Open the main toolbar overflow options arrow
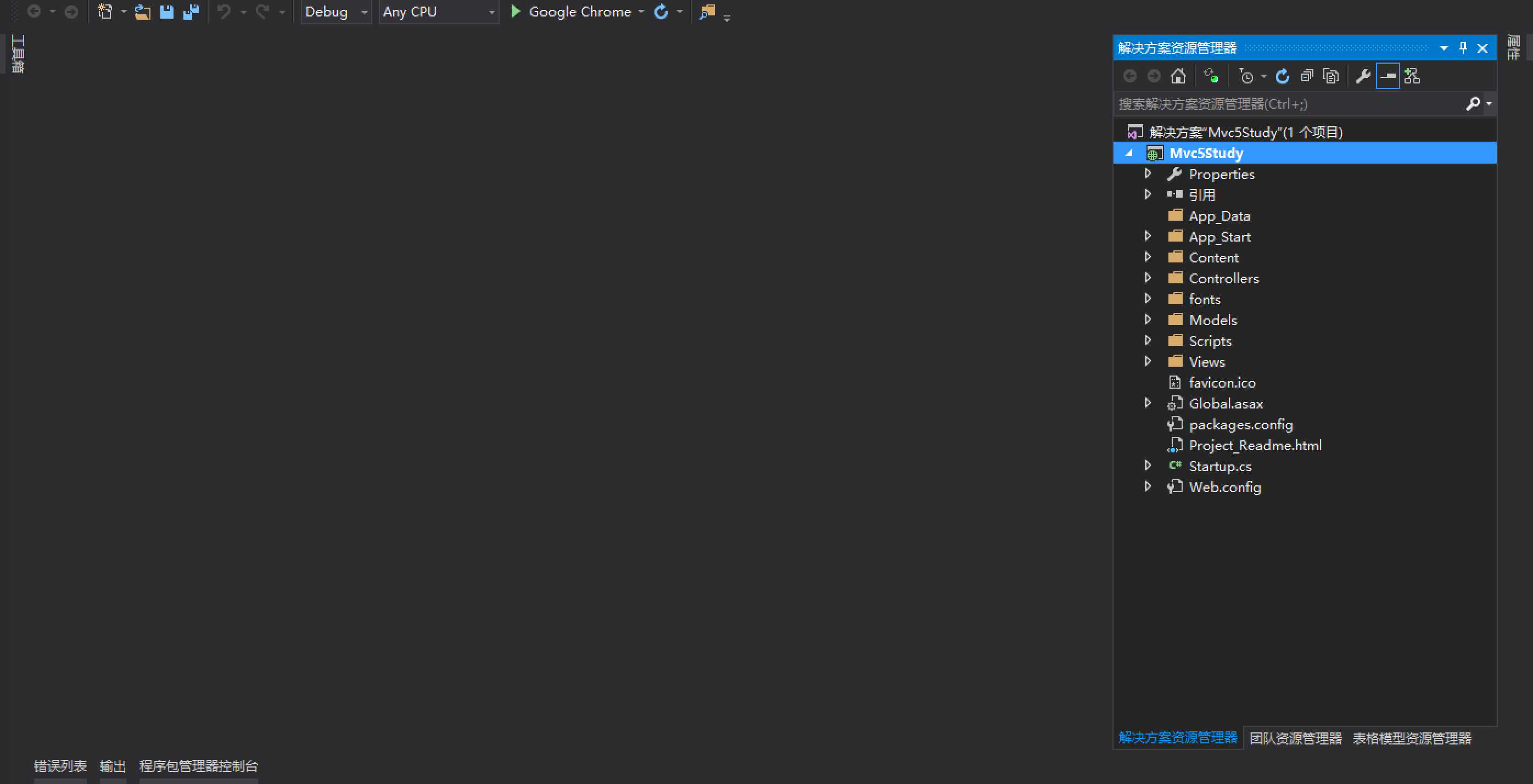The width and height of the screenshot is (1533, 784). coord(726,19)
